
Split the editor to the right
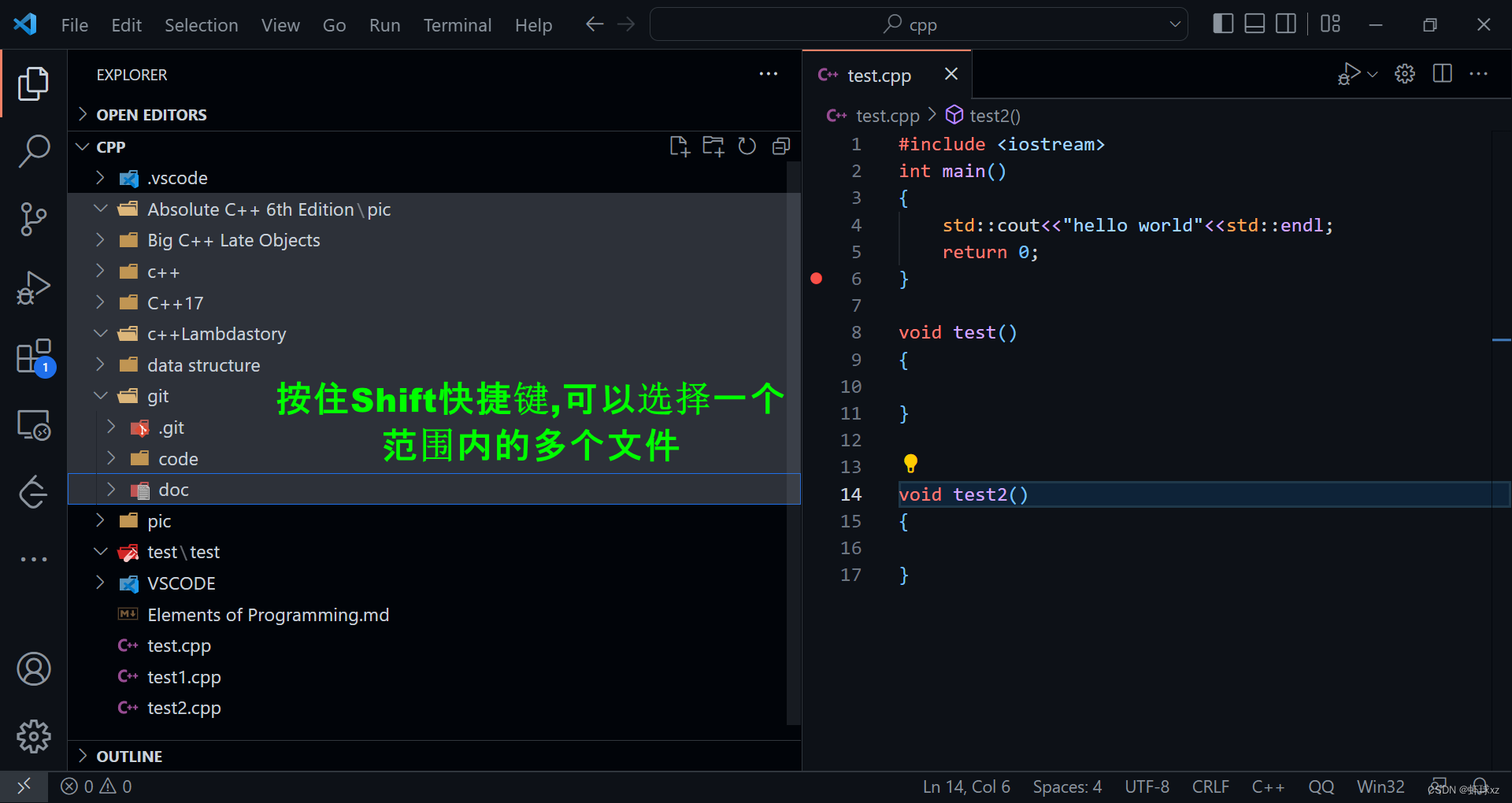coord(1443,74)
